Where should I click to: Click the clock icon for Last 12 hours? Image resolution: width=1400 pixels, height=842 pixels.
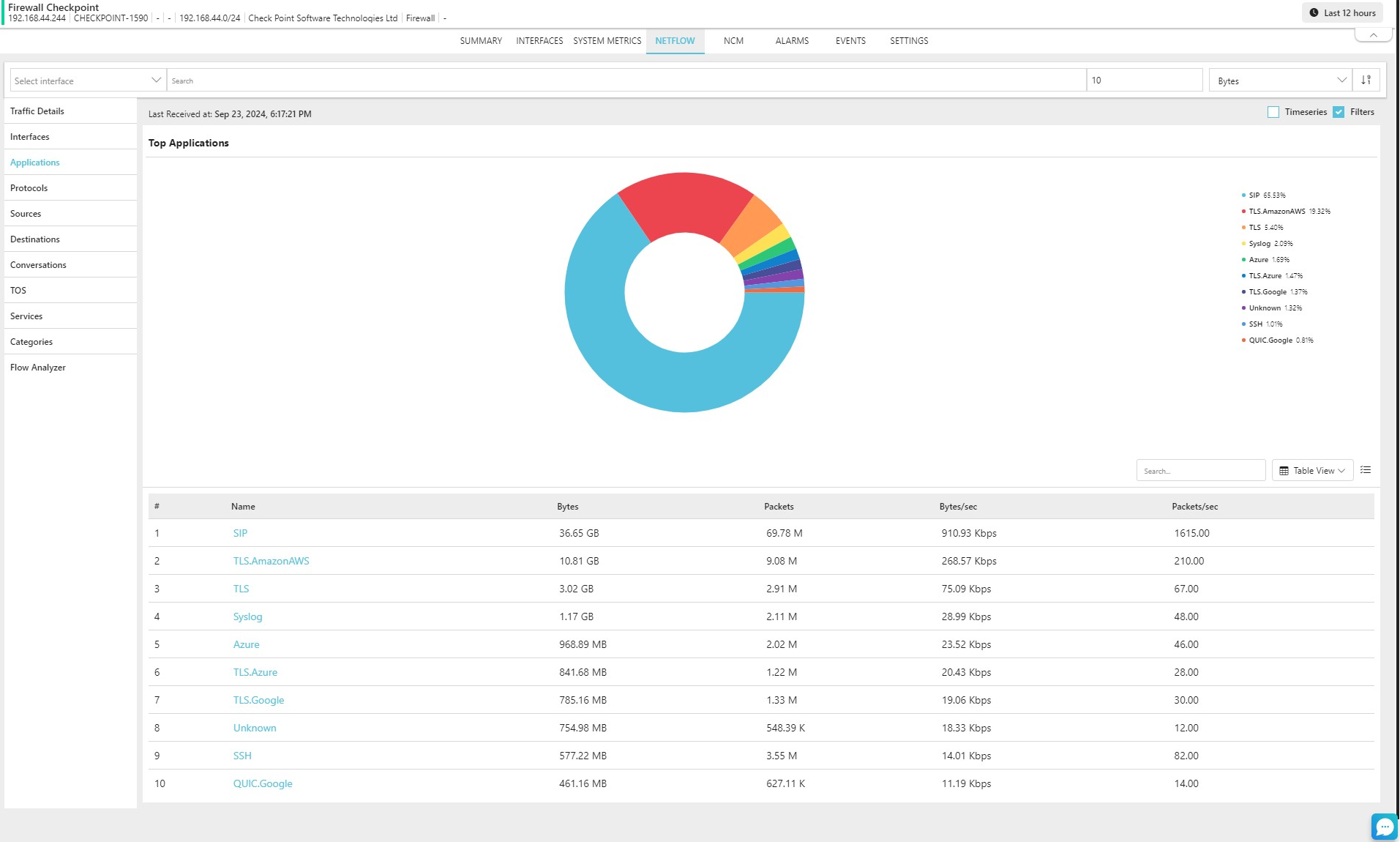click(1314, 13)
